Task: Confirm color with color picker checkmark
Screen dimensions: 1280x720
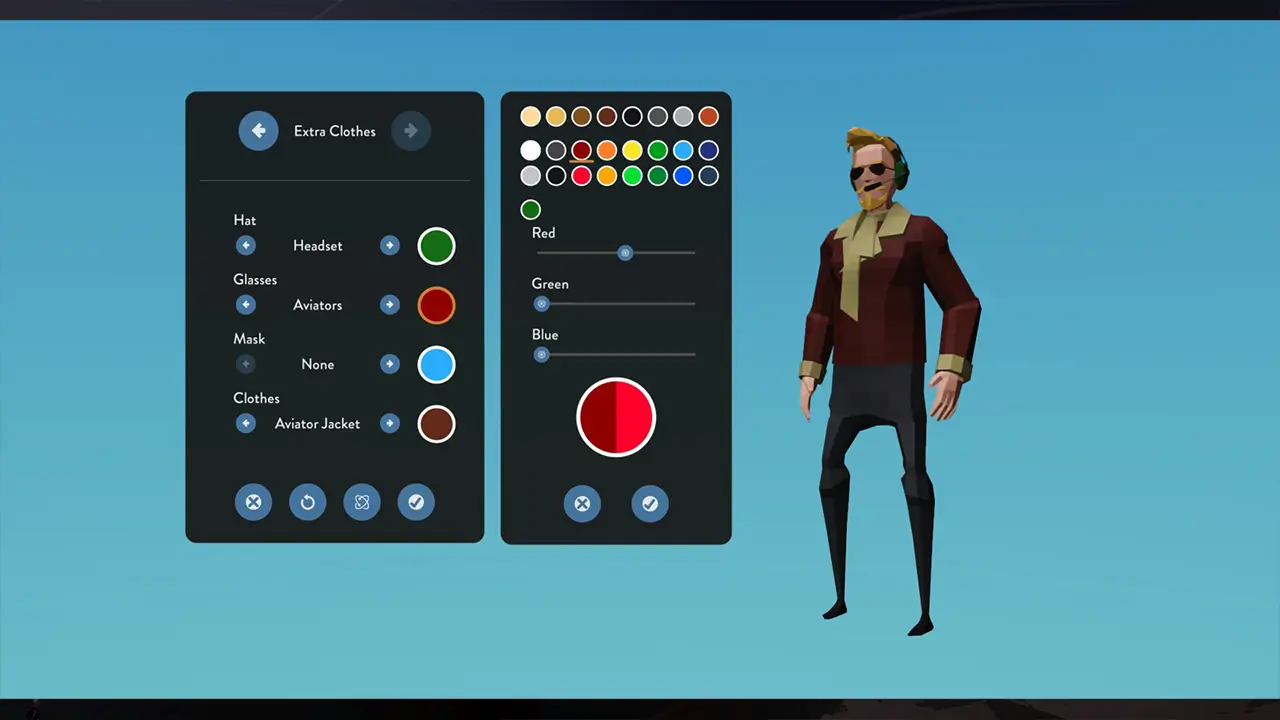Action: click(x=650, y=504)
